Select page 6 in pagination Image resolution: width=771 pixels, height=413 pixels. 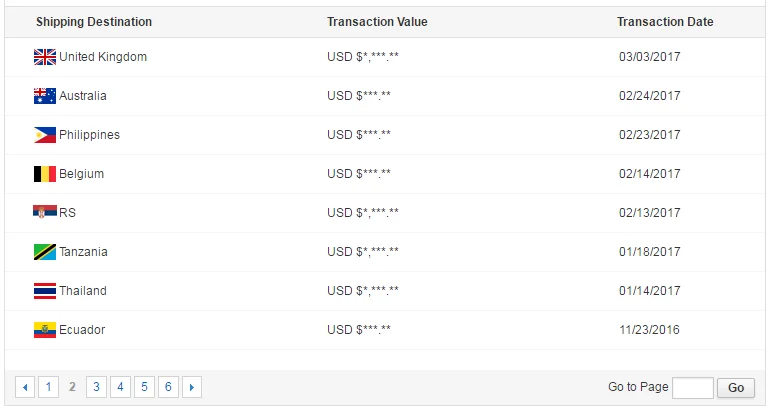tap(168, 387)
